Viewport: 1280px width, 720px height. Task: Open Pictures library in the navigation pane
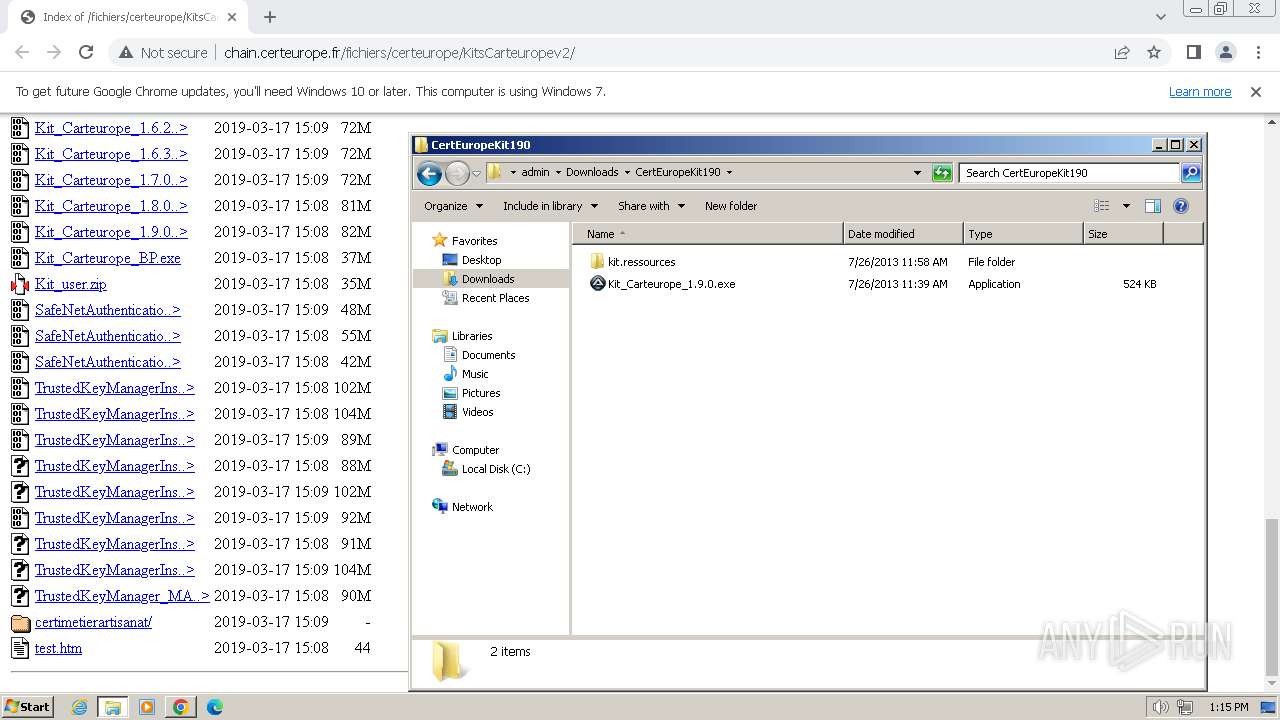coord(481,393)
